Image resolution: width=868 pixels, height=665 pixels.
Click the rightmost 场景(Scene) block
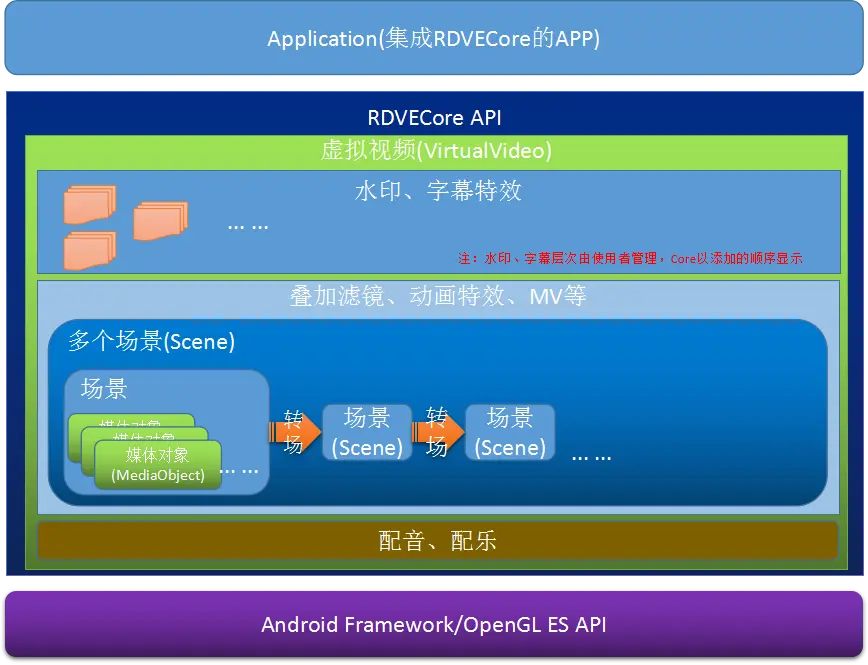pyautogui.click(x=510, y=432)
